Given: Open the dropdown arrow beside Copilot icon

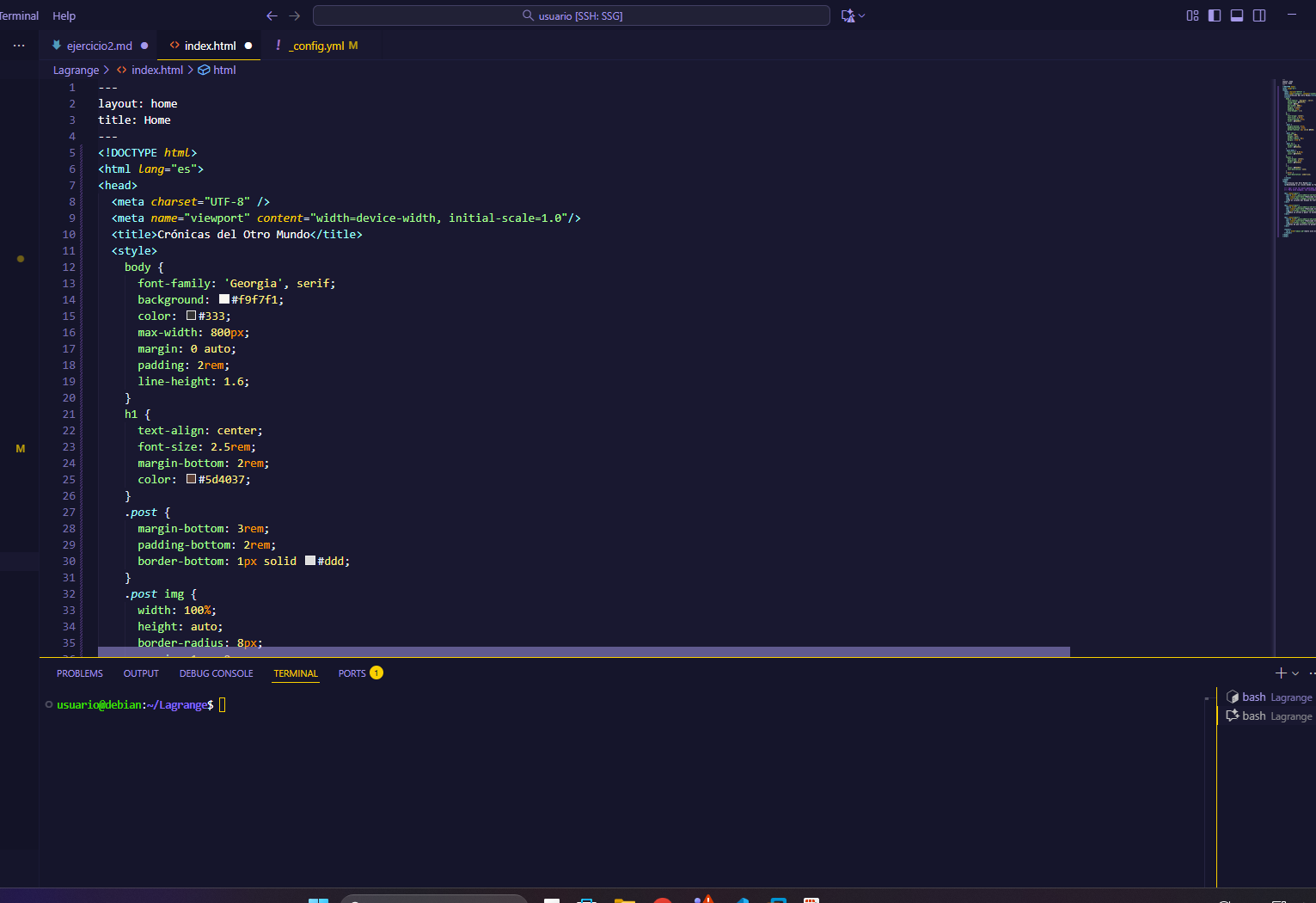Looking at the screenshot, I should (862, 15).
